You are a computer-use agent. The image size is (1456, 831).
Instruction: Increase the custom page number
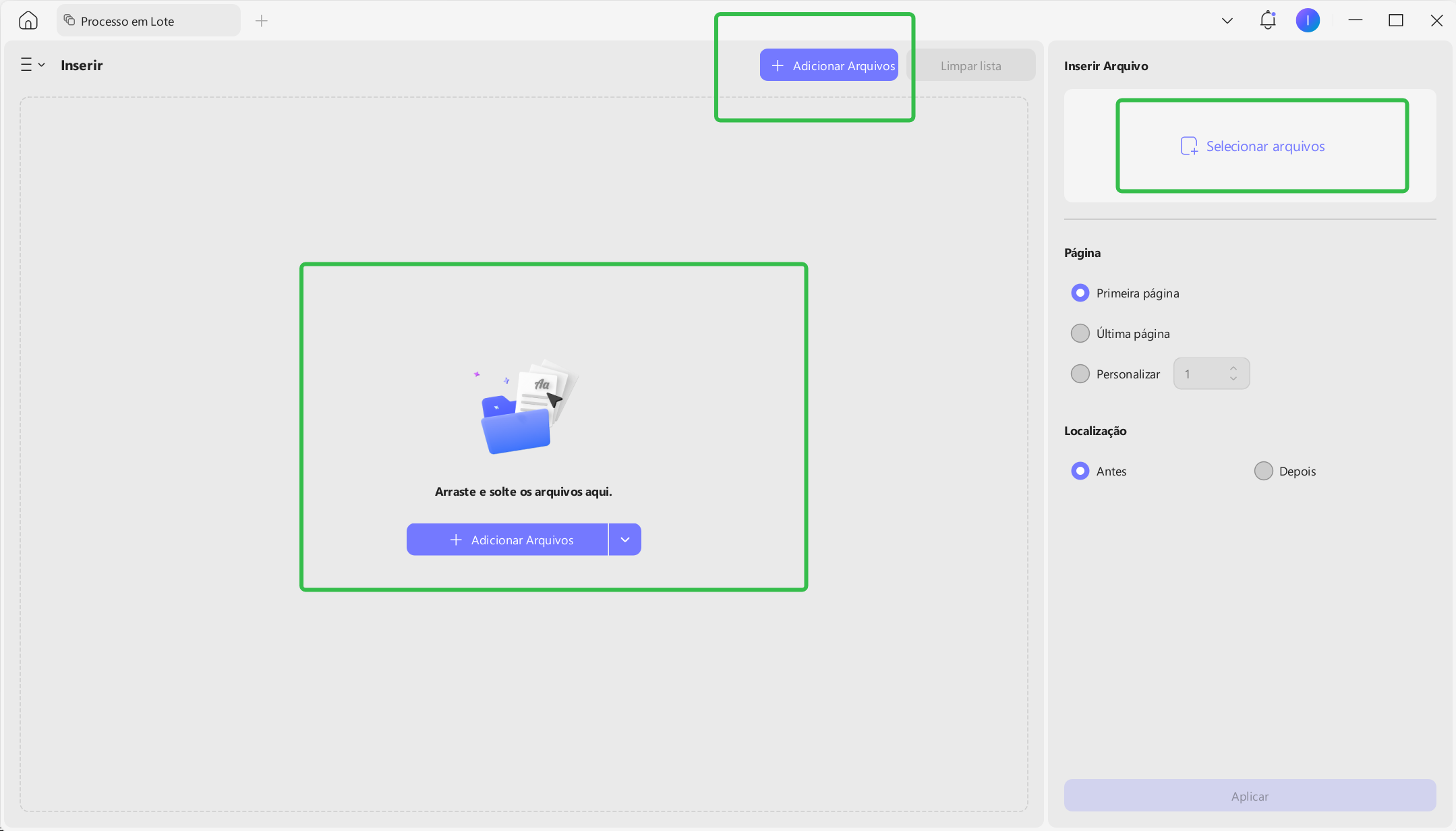1233,368
